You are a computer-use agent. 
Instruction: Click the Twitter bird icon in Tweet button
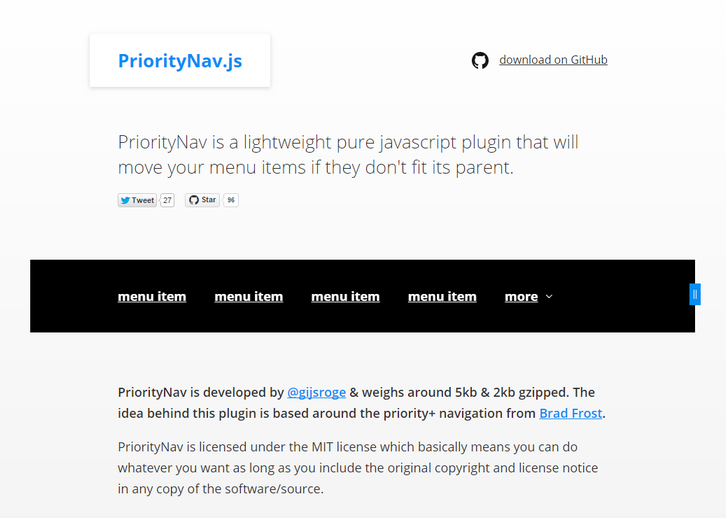coord(125,200)
